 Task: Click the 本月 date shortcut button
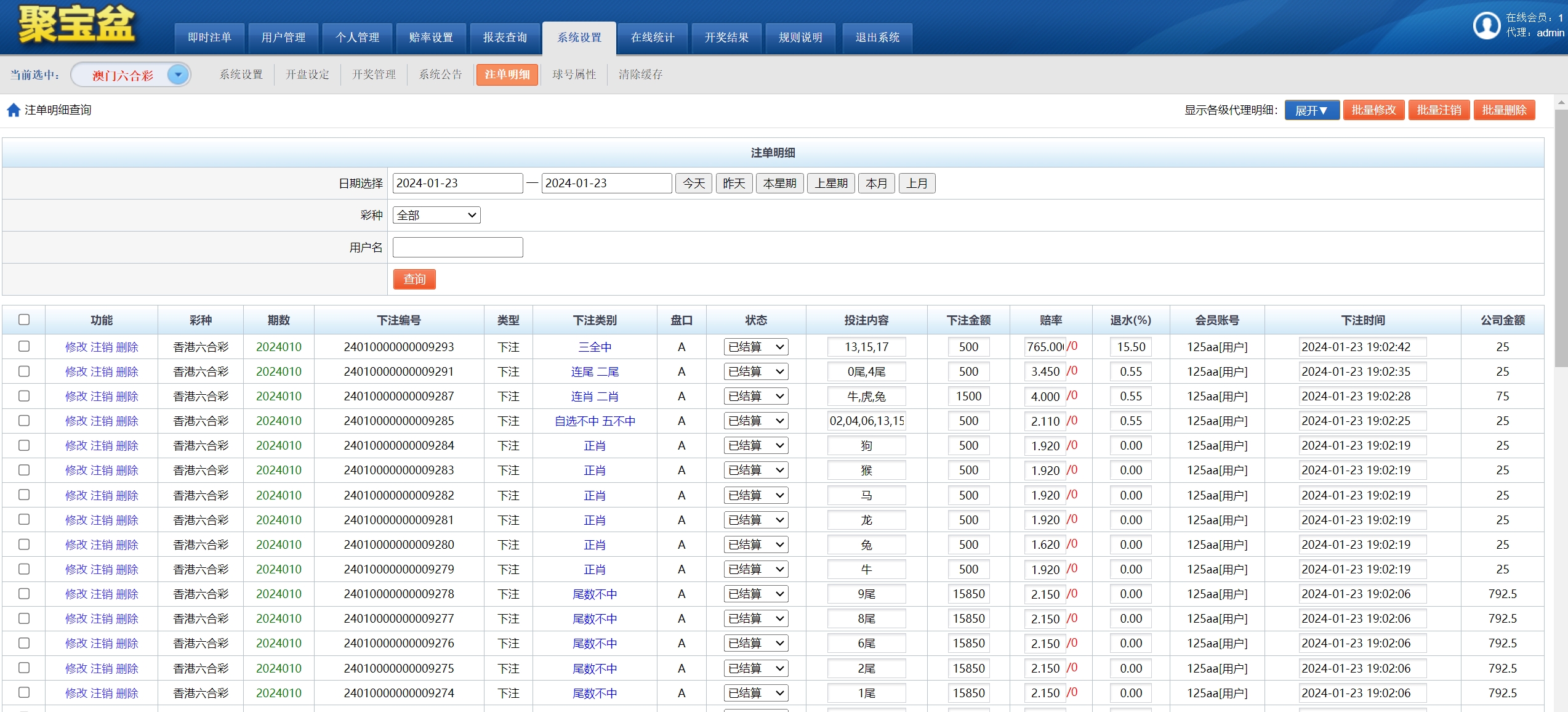click(877, 184)
